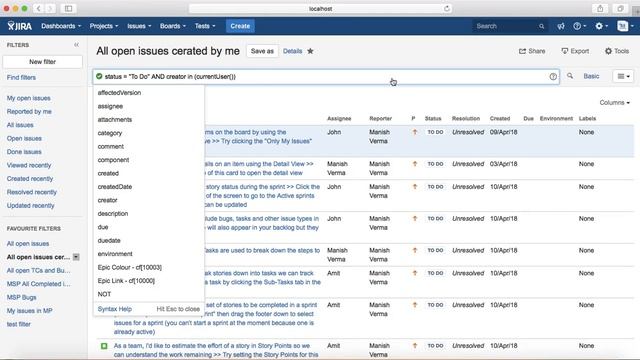Open favourite filter MSP Bugs

[x=22, y=297]
